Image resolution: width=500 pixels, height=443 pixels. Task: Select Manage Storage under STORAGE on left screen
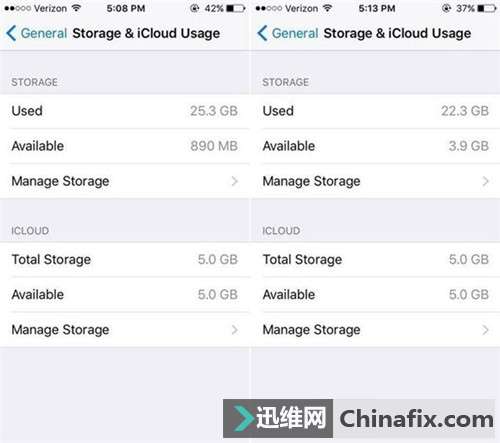pos(124,181)
